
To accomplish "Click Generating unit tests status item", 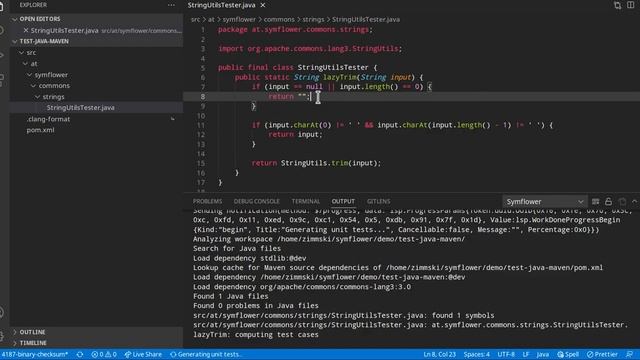I will (206, 354).
